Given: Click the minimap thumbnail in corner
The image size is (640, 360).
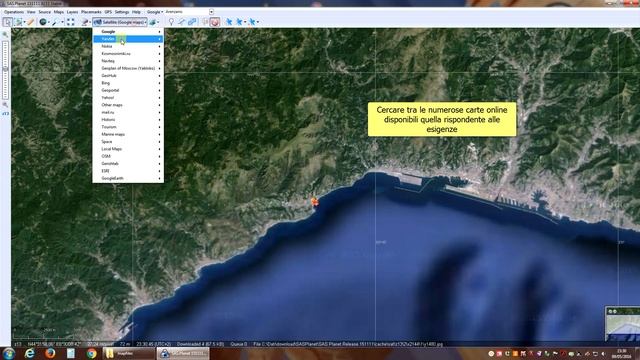Looking at the screenshot, I should click(622, 324).
